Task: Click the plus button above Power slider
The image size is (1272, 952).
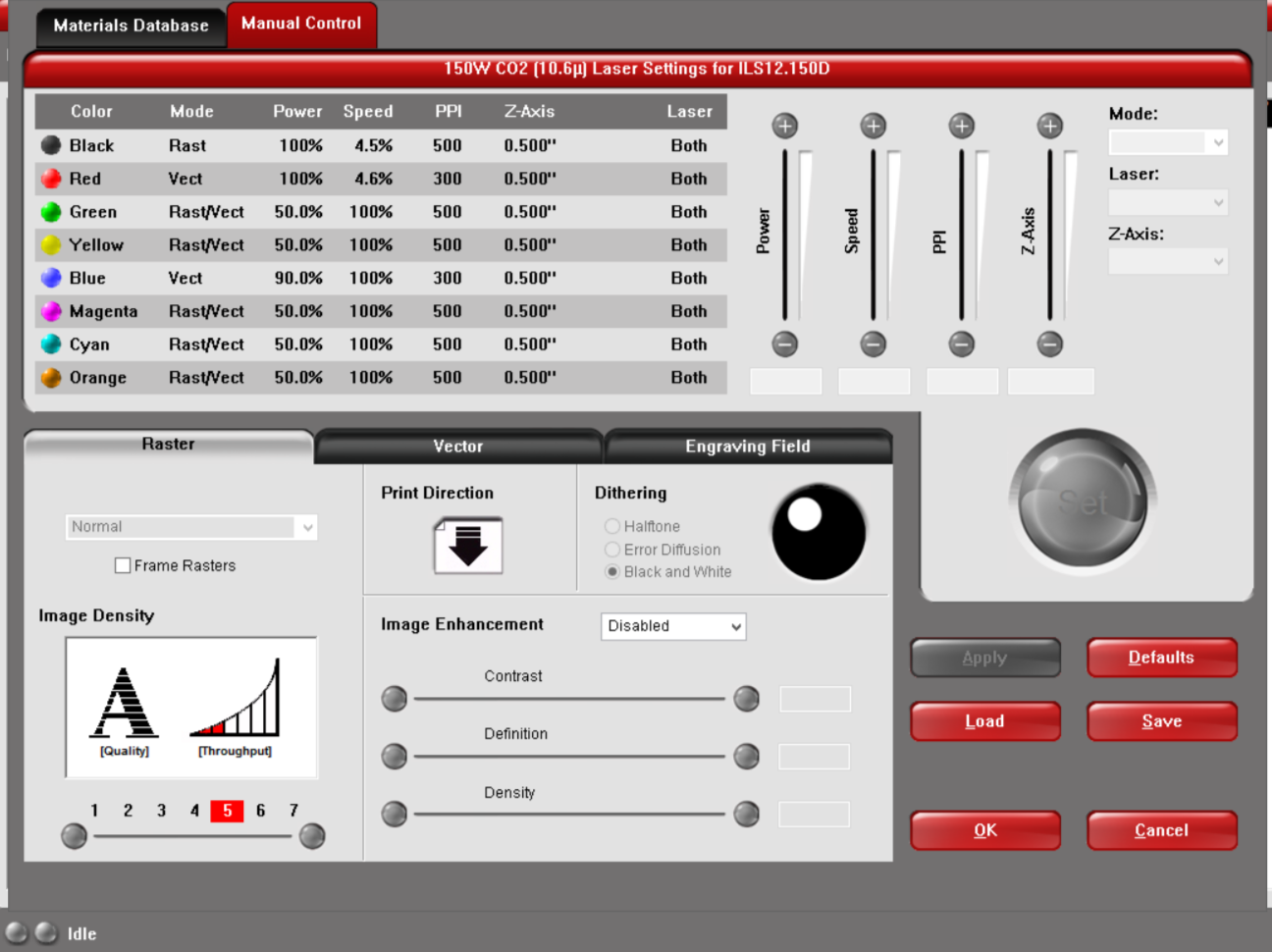Action: pos(784,126)
